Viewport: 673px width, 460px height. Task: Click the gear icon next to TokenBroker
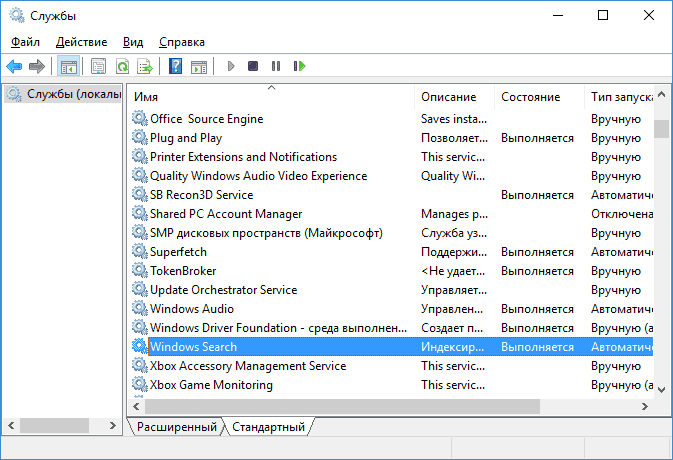pos(139,270)
